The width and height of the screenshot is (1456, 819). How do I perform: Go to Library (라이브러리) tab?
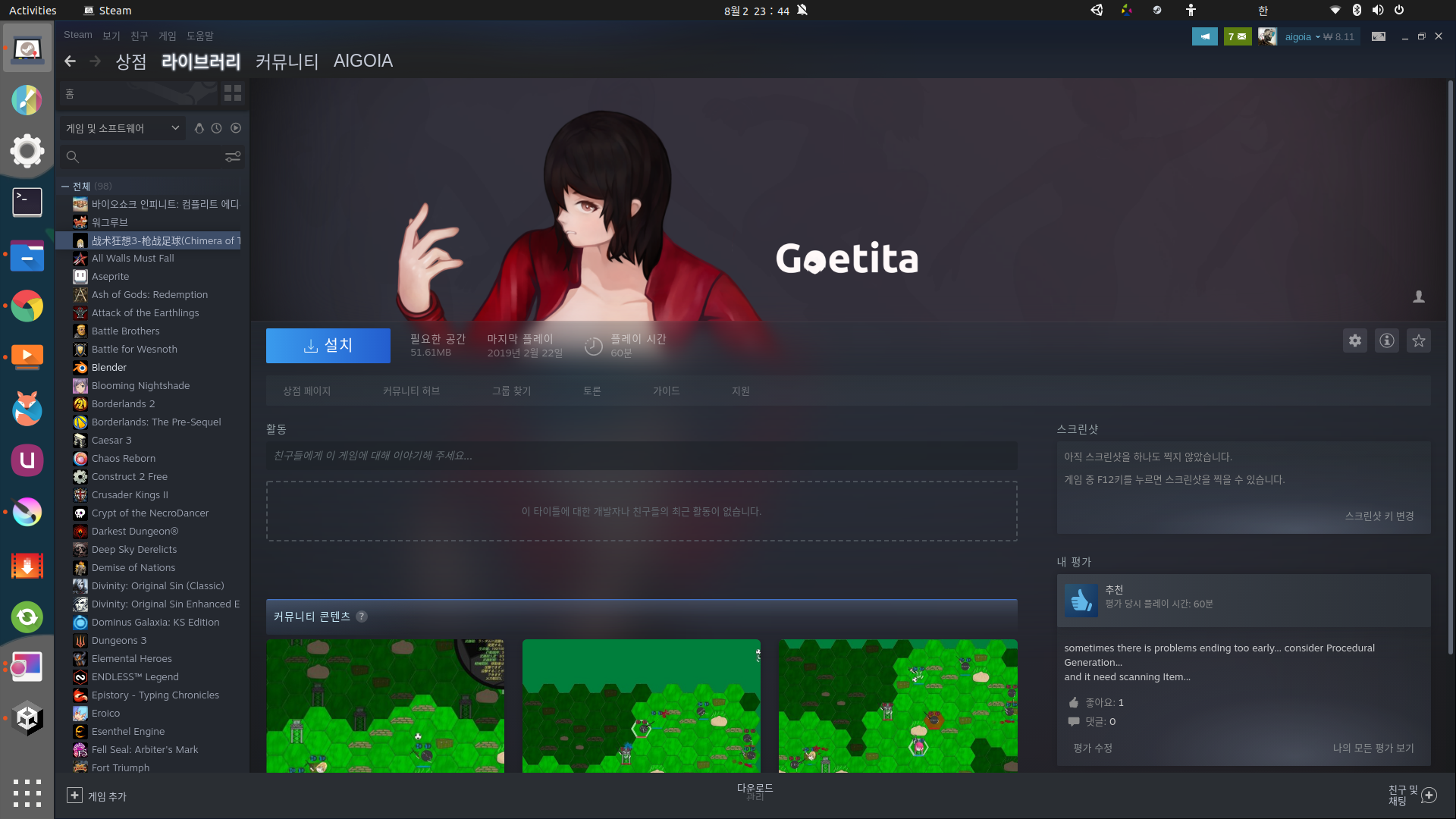click(201, 61)
